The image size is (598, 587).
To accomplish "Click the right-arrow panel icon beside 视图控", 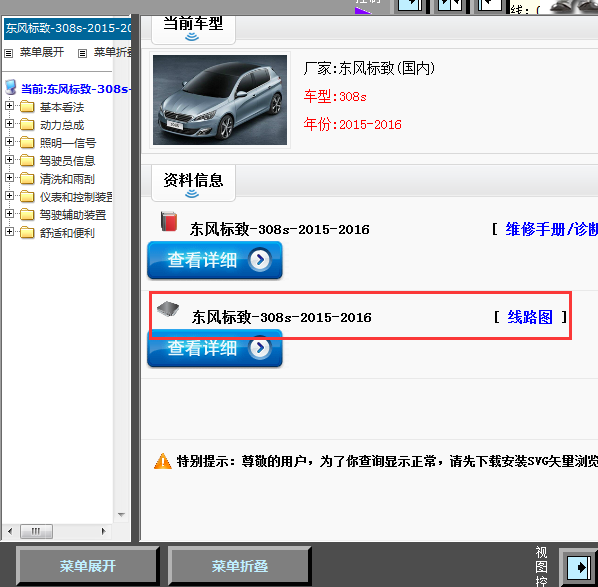I will [x=579, y=568].
